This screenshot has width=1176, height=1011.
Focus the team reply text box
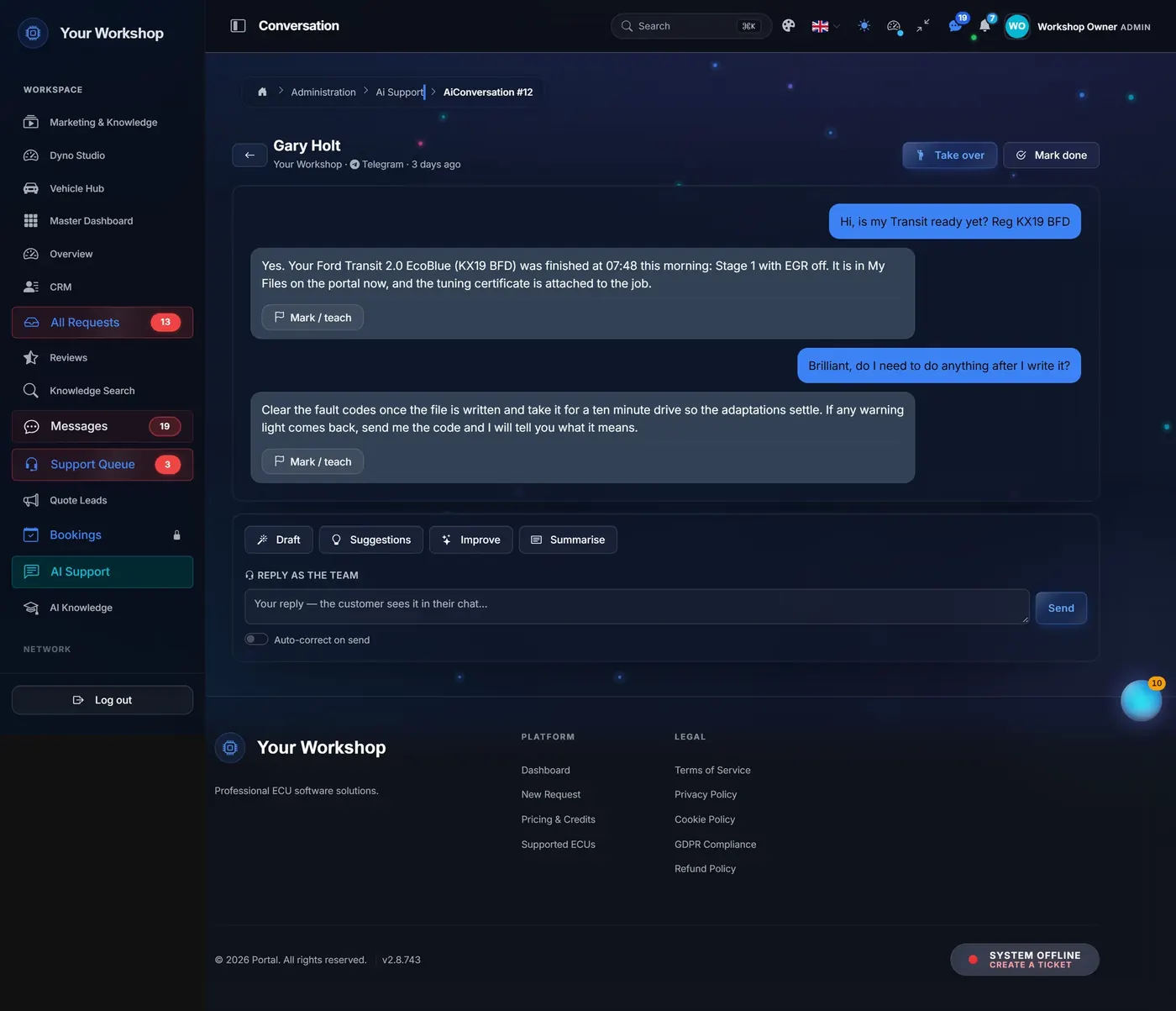coord(637,606)
